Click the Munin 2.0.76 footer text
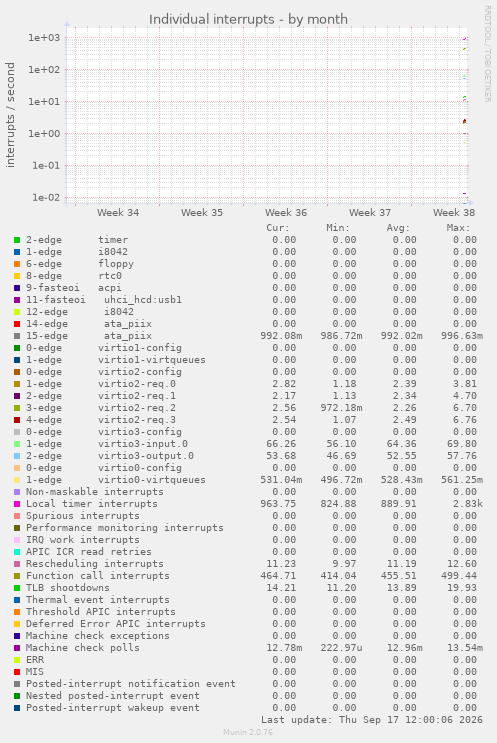The width and height of the screenshot is (497, 743). 248,732
